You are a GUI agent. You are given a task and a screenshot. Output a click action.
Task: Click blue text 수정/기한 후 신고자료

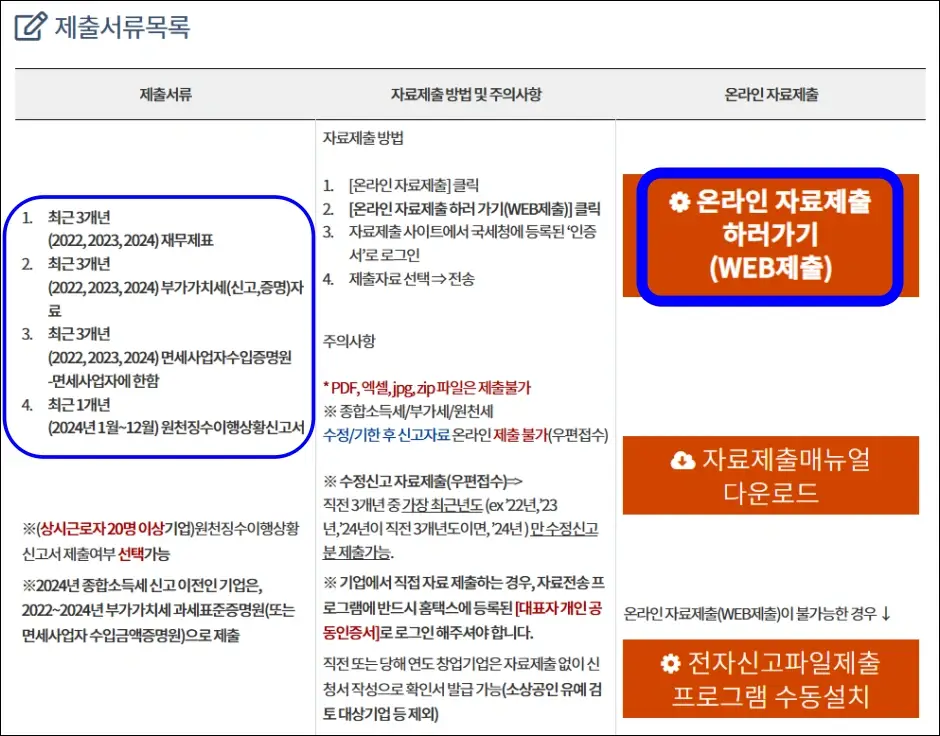pos(386,435)
